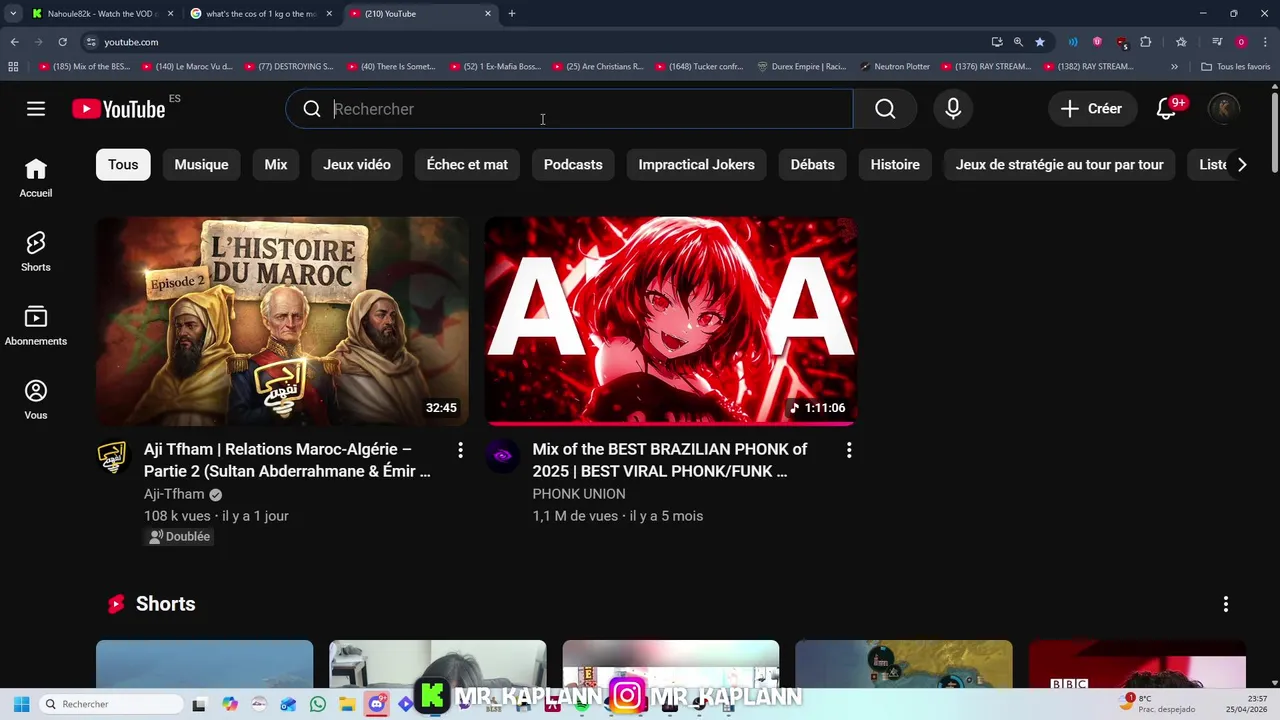Open the browser zoom magnifier icon
The image size is (1280, 720).
pyautogui.click(x=1018, y=42)
